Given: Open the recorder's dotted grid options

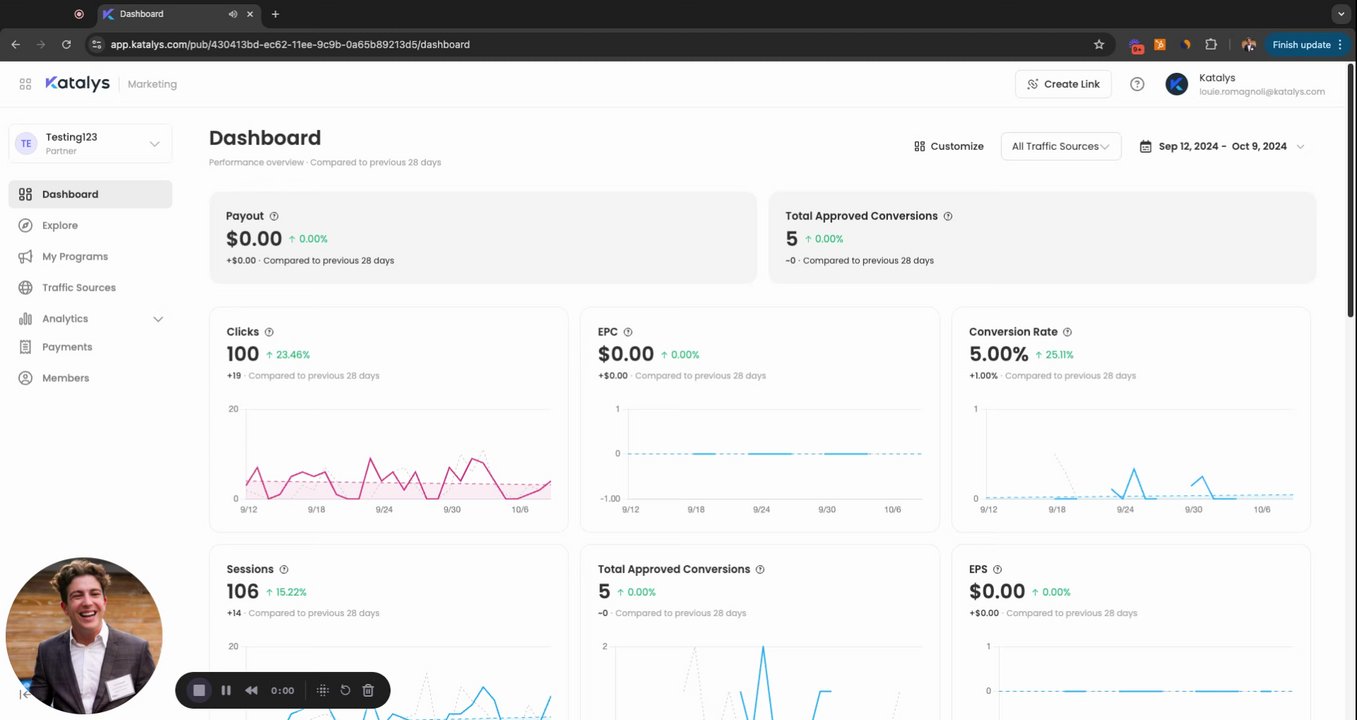Looking at the screenshot, I should (322, 690).
